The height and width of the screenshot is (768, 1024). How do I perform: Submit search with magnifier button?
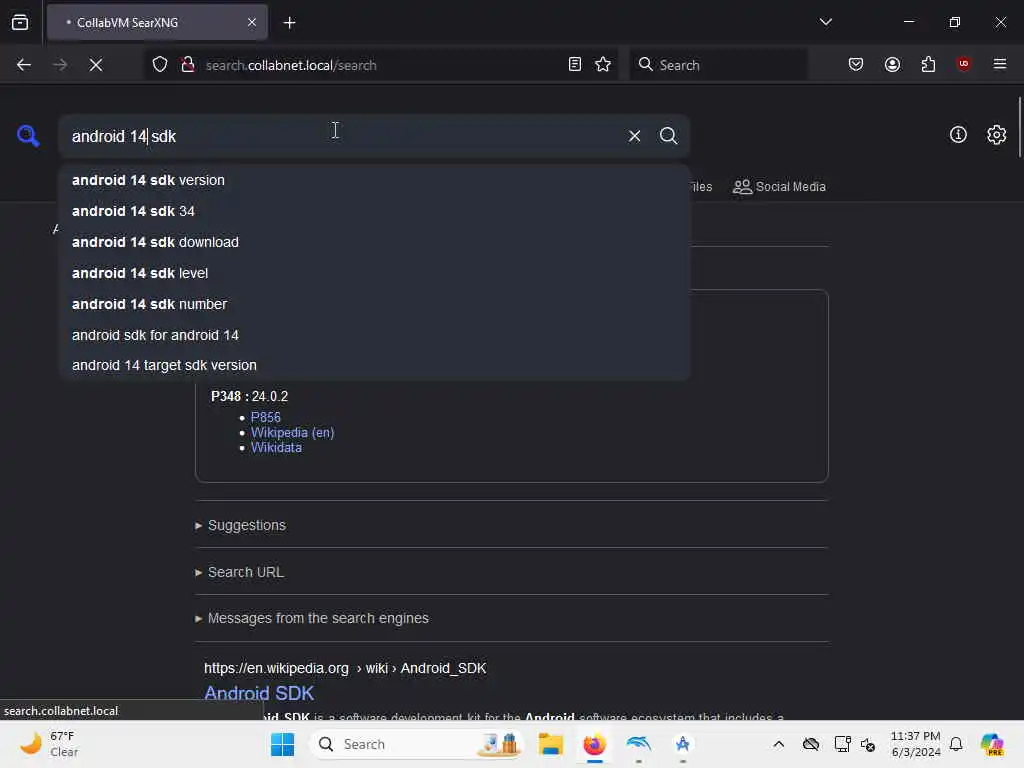(668, 136)
